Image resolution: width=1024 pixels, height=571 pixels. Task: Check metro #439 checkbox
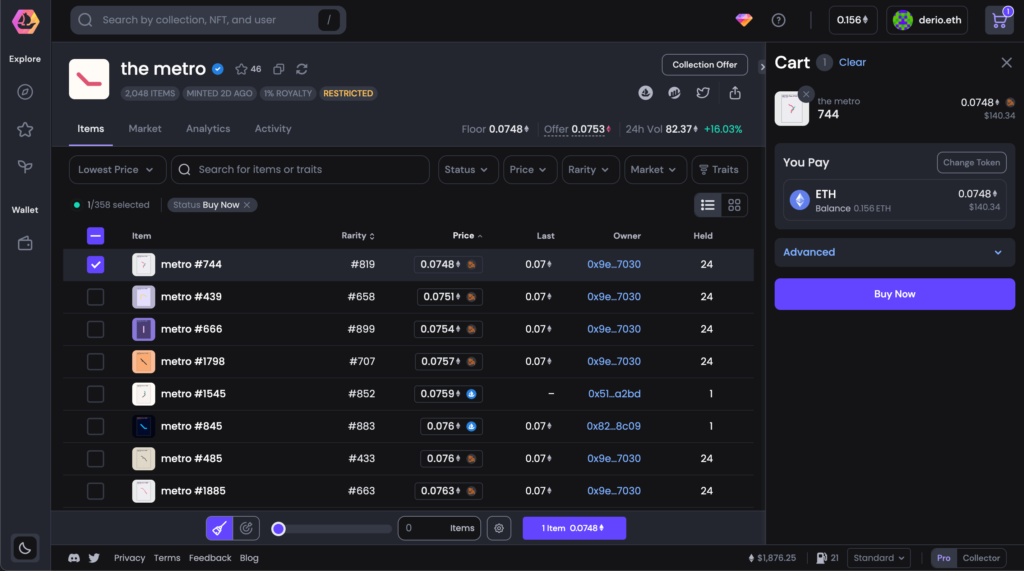(x=95, y=297)
